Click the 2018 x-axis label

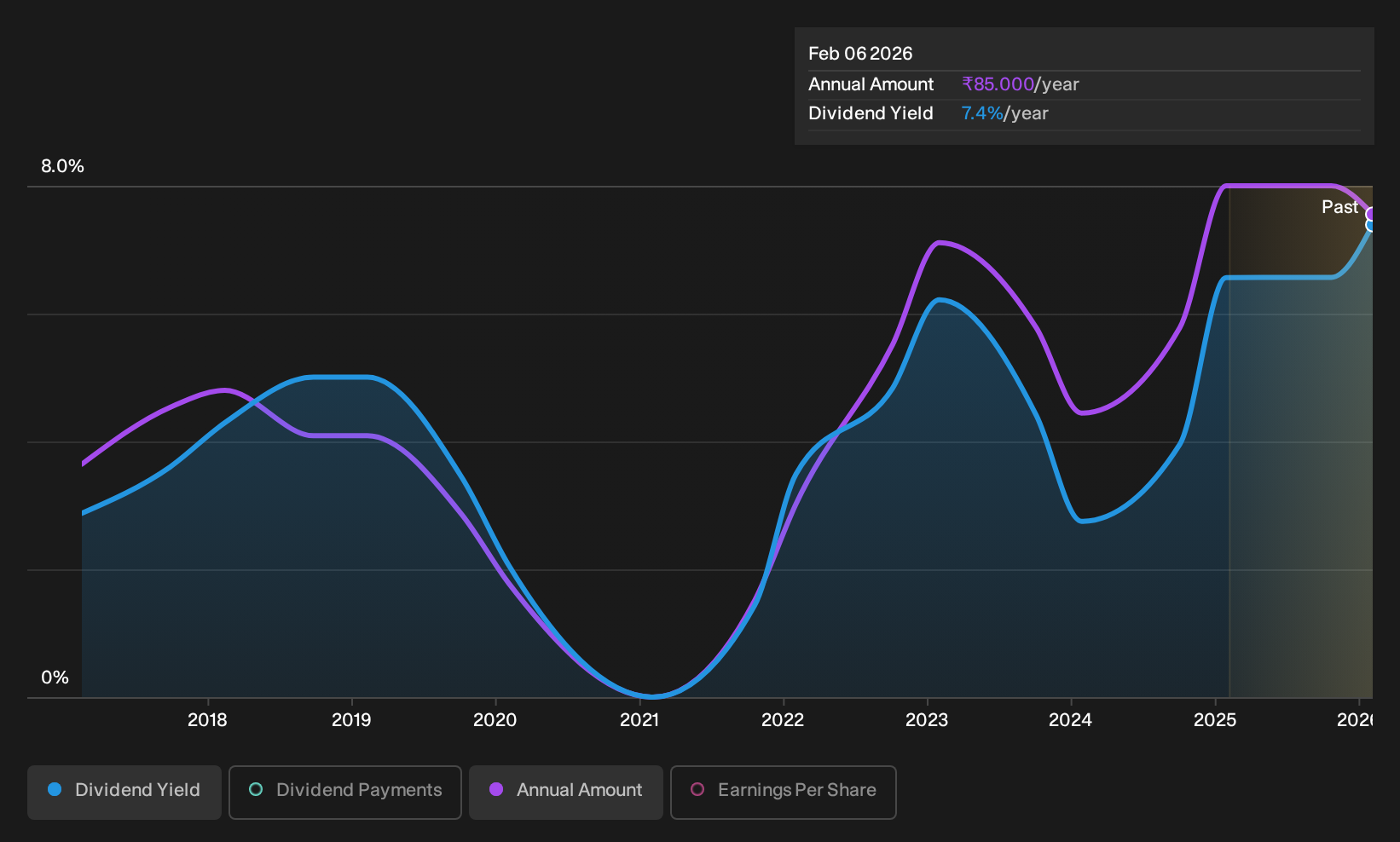coord(207,720)
